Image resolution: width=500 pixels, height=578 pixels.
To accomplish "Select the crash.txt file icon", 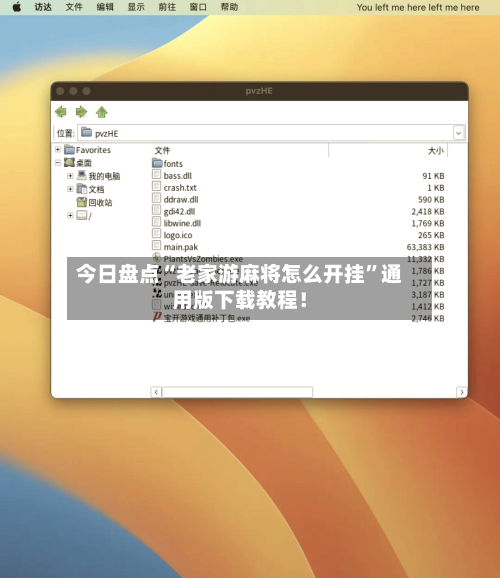I will pyautogui.click(x=156, y=187).
